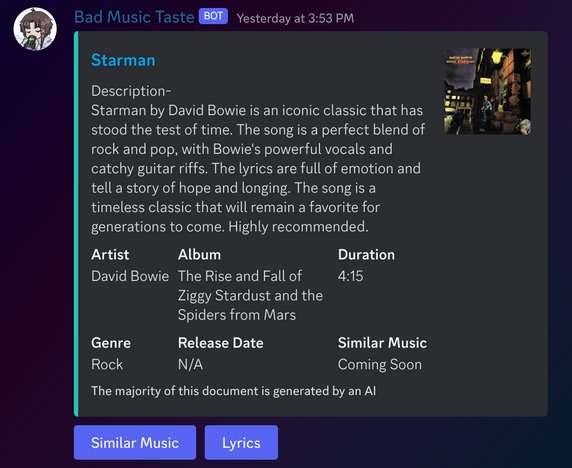
Task: Click the Bad Music Taste bot avatar
Action: [35, 29]
